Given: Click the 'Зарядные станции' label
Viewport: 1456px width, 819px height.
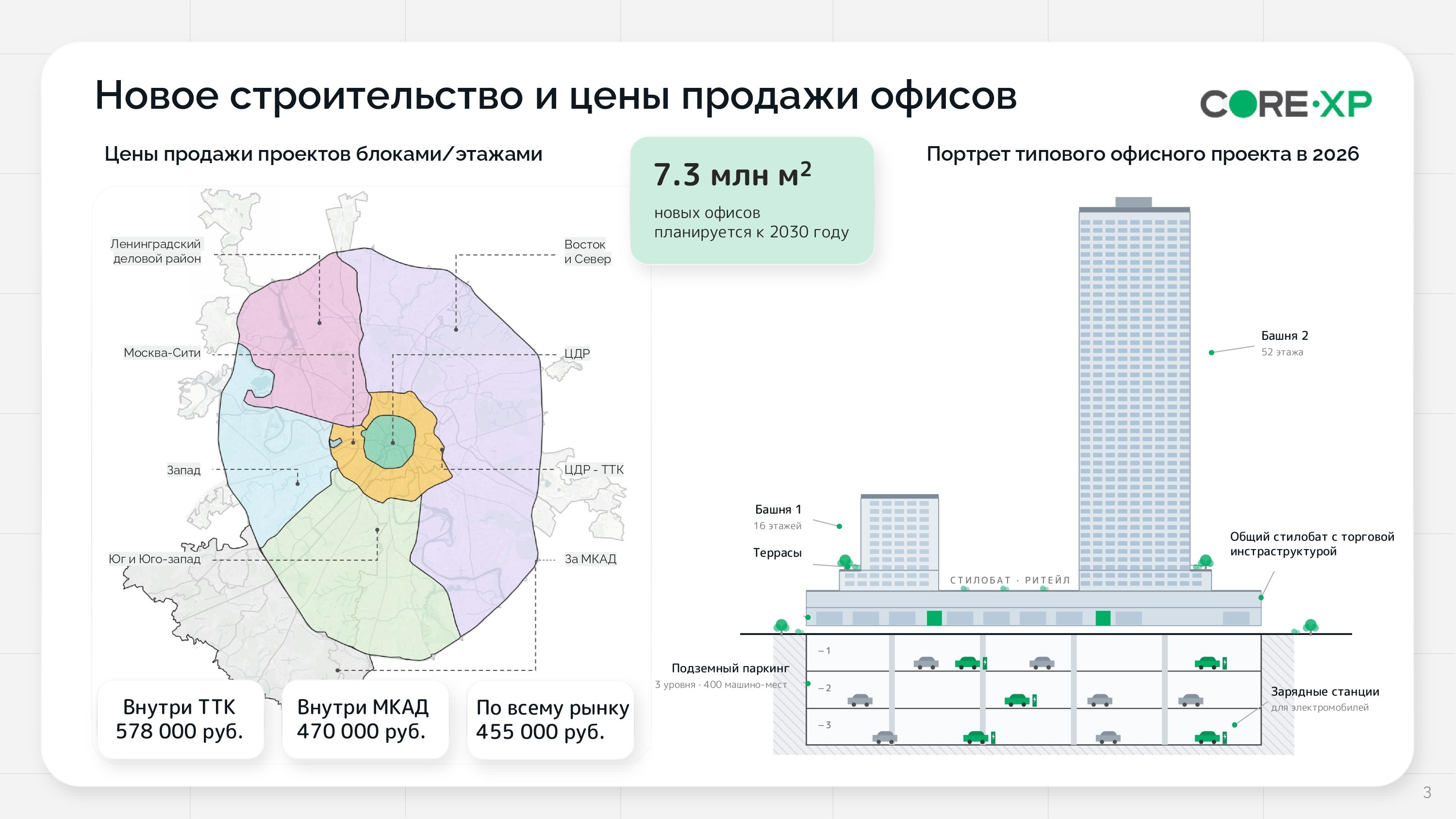Looking at the screenshot, I should pyautogui.click(x=1325, y=692).
